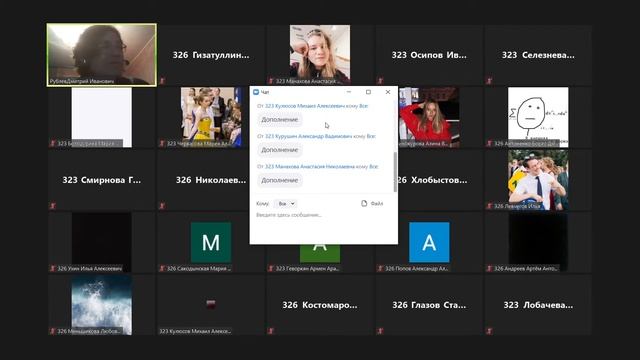Click sender name 323 Манакова Анастасия Николаевна in chat
Screen dimensions: 640x360
point(310,167)
